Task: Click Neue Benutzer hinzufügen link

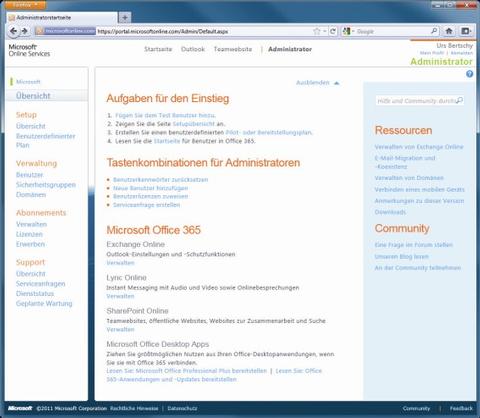Action: [150, 188]
